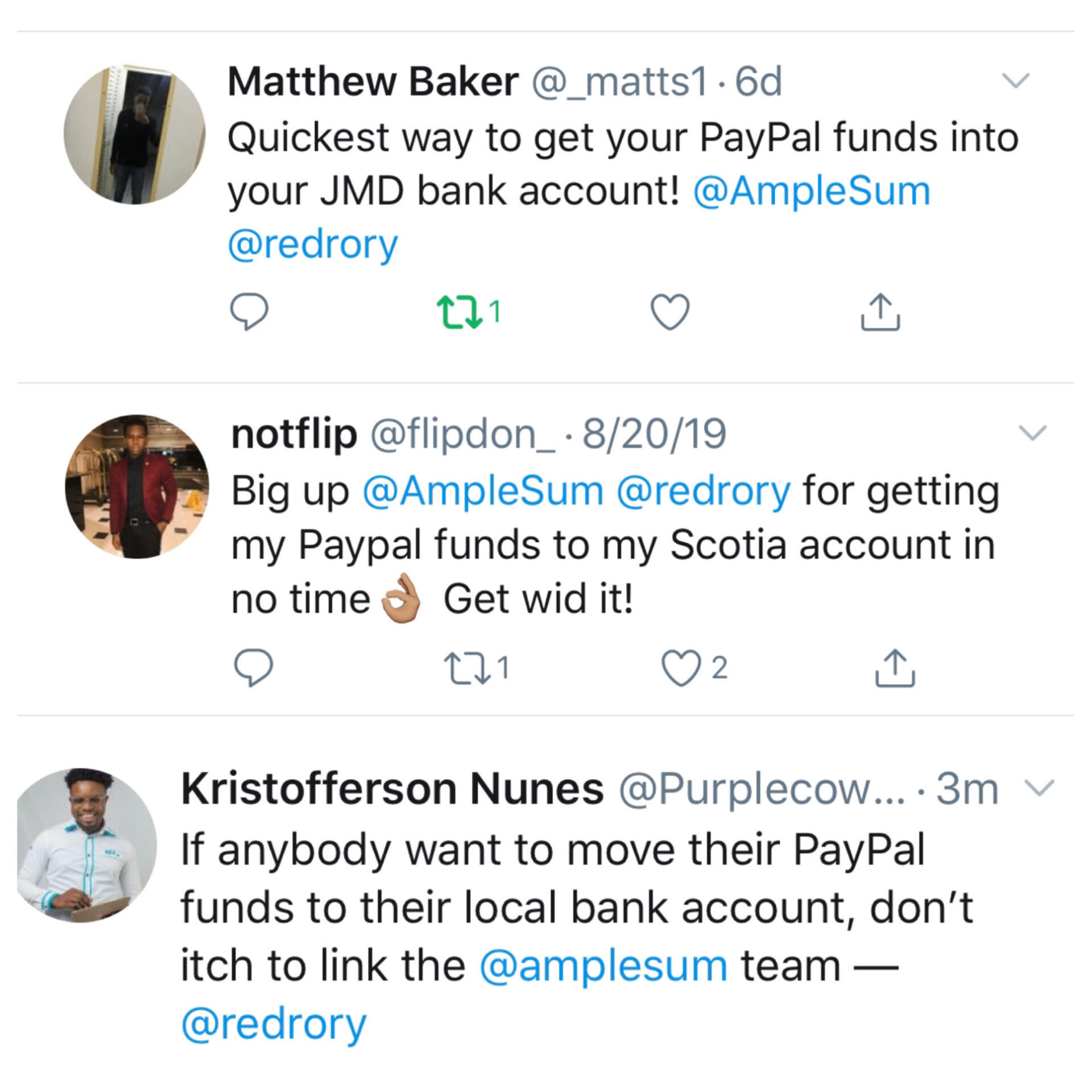Tap @redrory mention in Kristofferson's tweet
This screenshot has height=1092, width=1092.
point(274,1024)
